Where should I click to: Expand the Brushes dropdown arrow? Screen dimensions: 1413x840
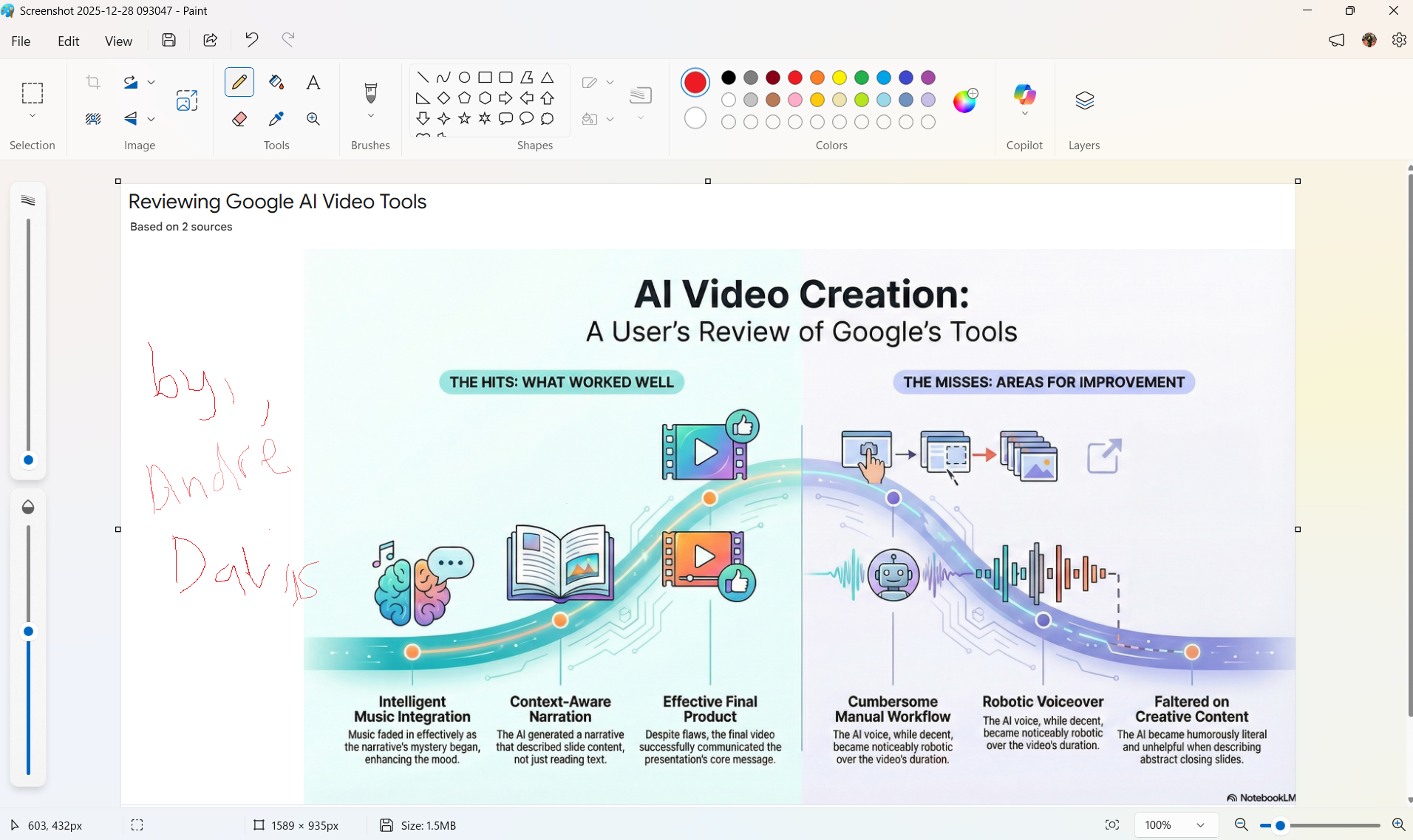point(371,116)
